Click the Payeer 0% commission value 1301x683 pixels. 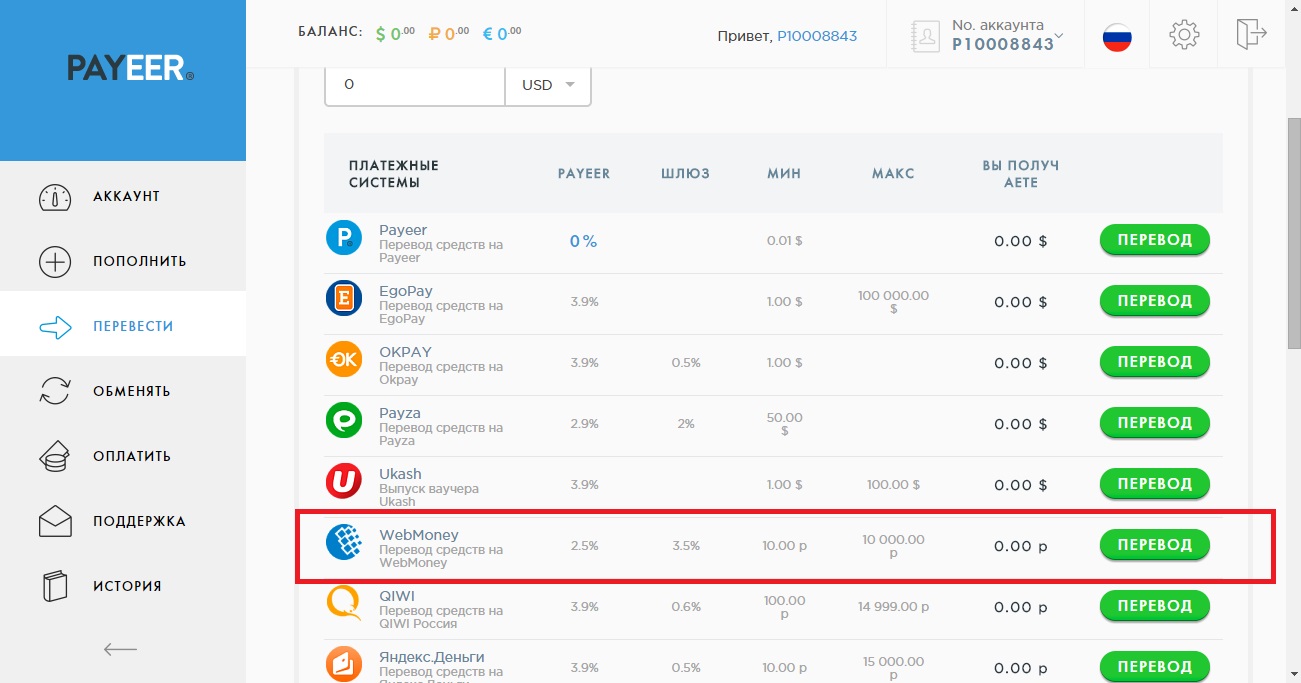pyautogui.click(x=583, y=241)
